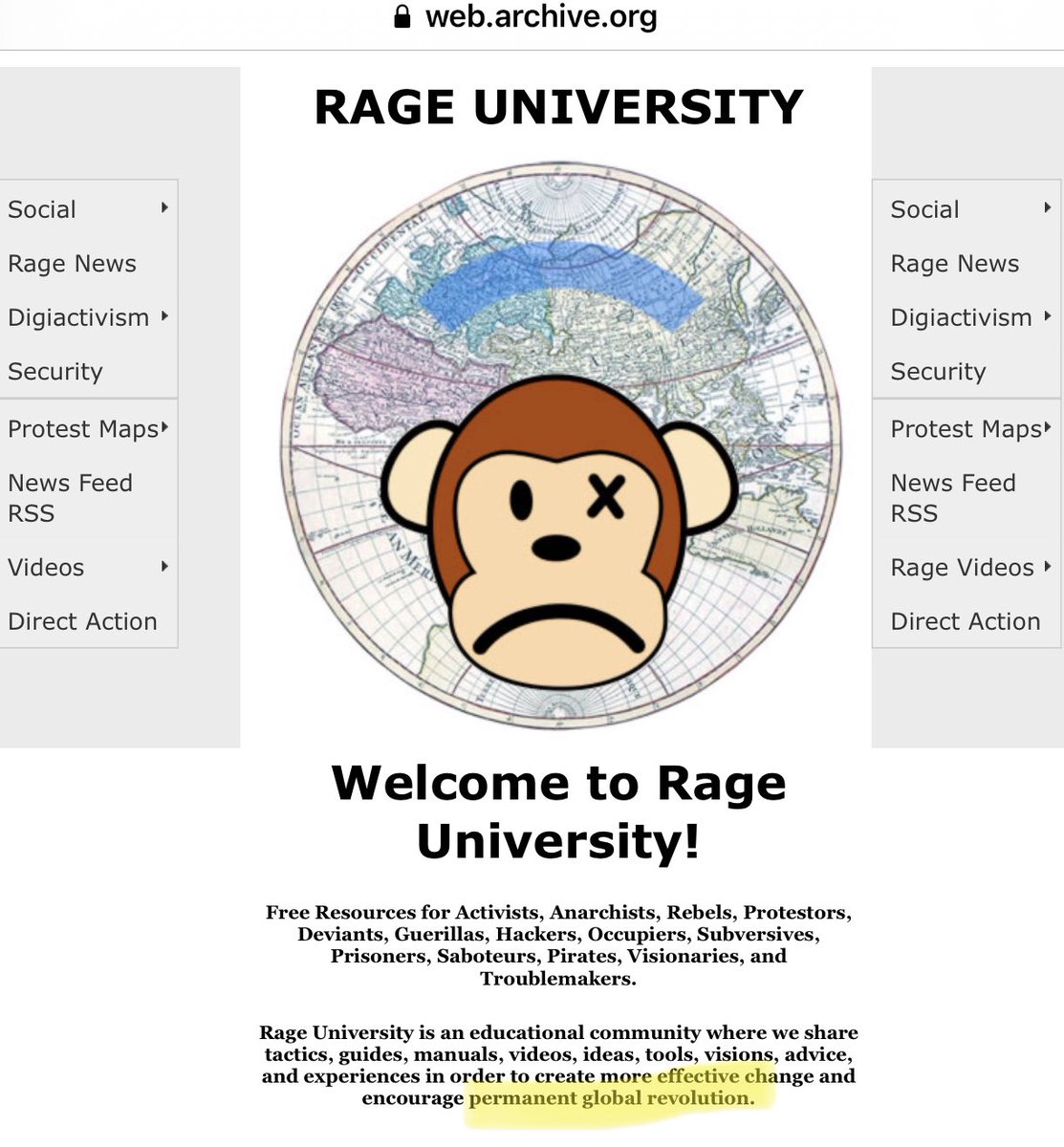The width and height of the screenshot is (1064, 1147).
Task: Click the RAGE UNIVERSITY page title
Action: pos(558,107)
